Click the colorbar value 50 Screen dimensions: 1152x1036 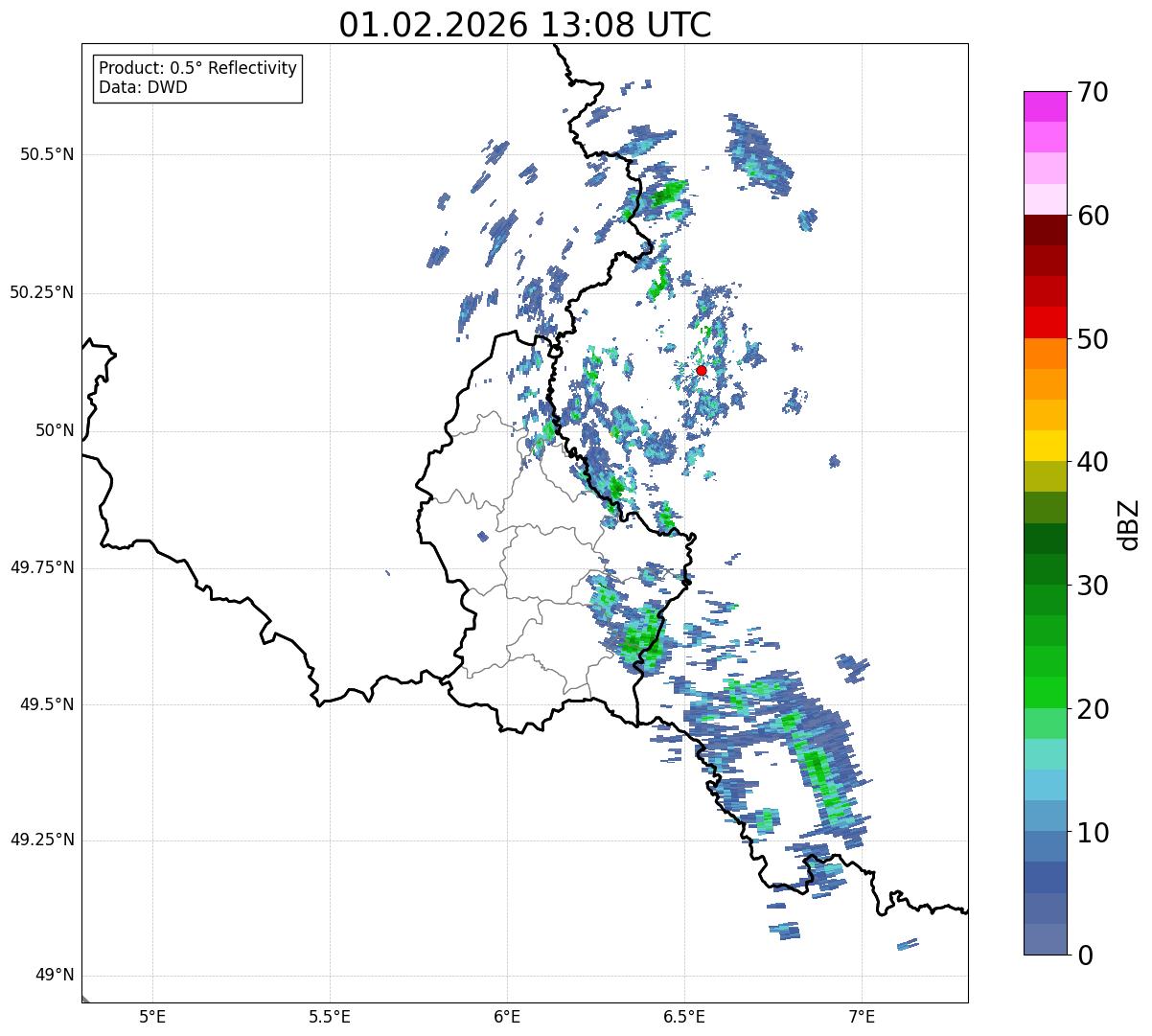coord(1093,339)
